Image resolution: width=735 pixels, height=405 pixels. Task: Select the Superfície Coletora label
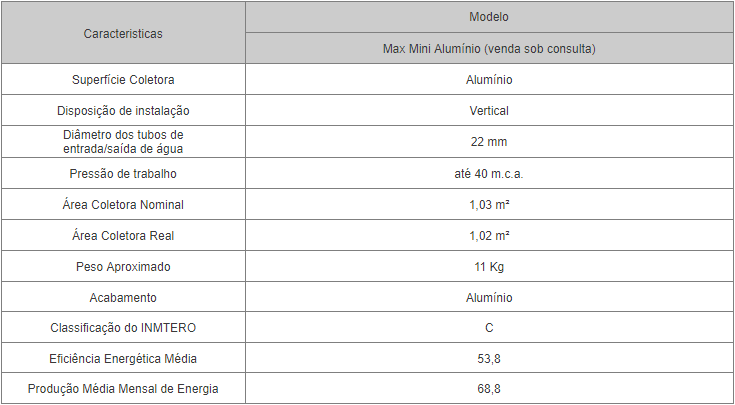(x=123, y=80)
